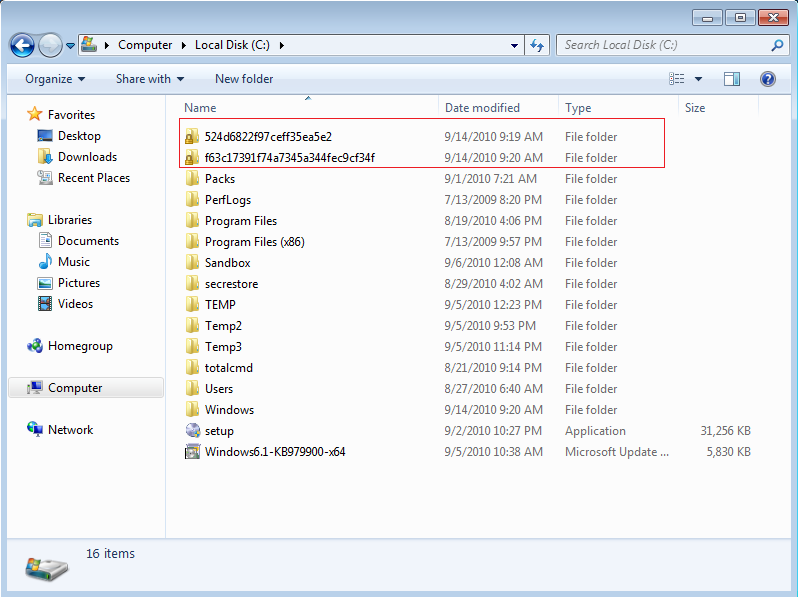This screenshot has width=798, height=597.
Task: Expand the arrow after Computer breadcrumb
Action: [x=184, y=45]
